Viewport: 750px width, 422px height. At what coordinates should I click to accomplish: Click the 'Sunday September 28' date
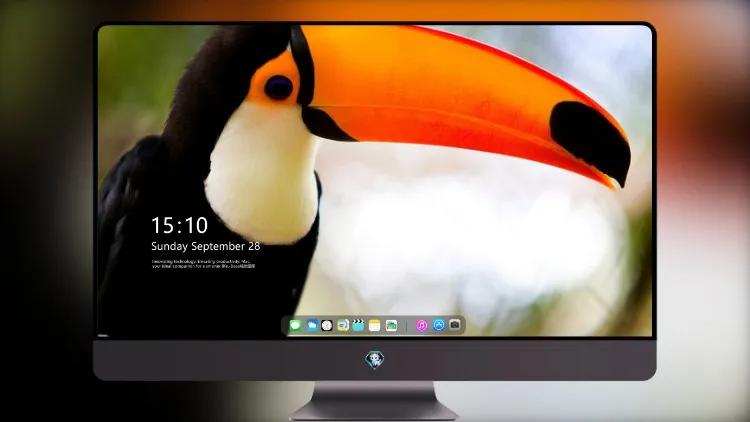[206, 246]
